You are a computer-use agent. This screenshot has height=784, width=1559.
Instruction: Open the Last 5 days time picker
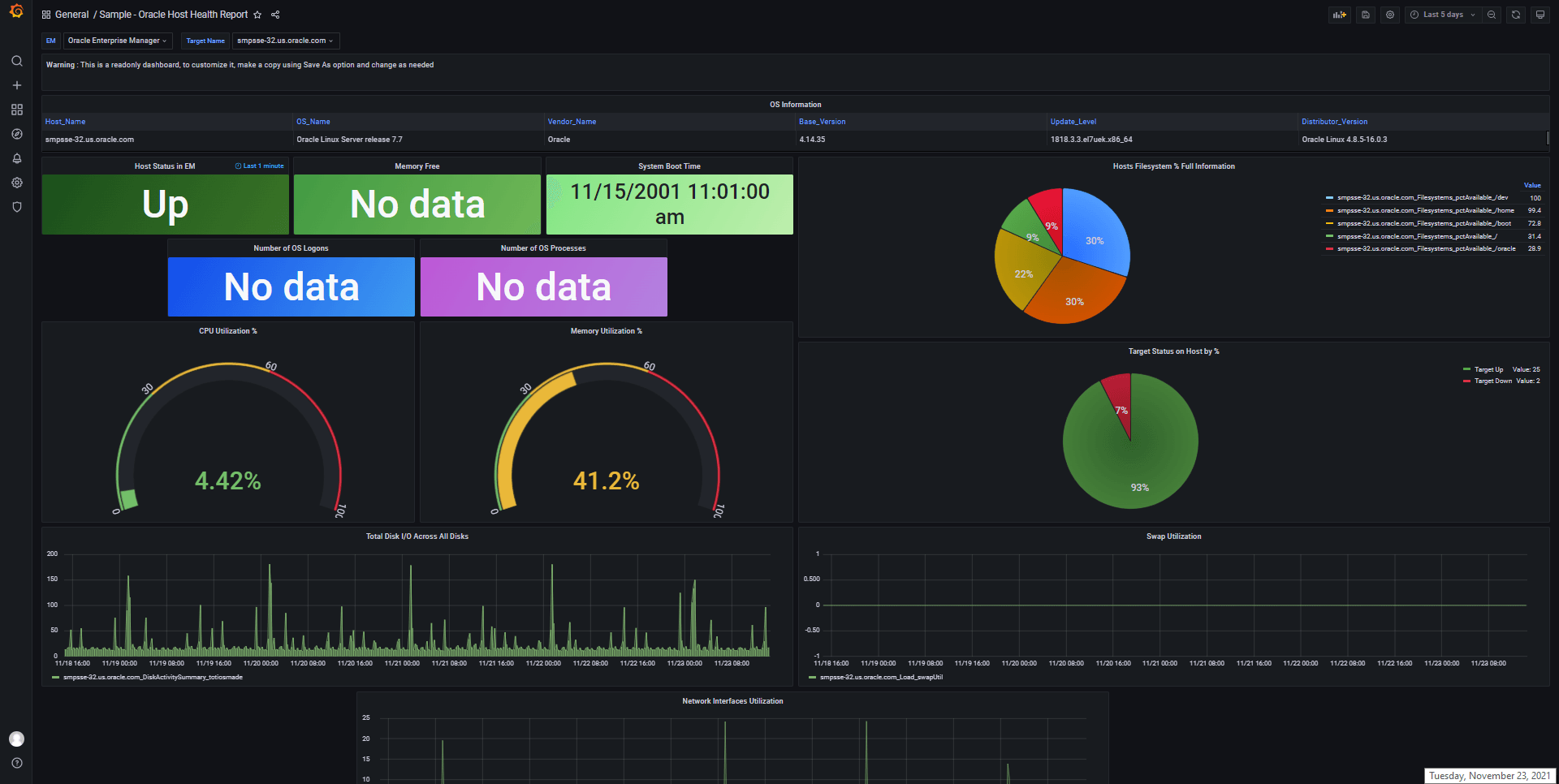click(x=1443, y=15)
